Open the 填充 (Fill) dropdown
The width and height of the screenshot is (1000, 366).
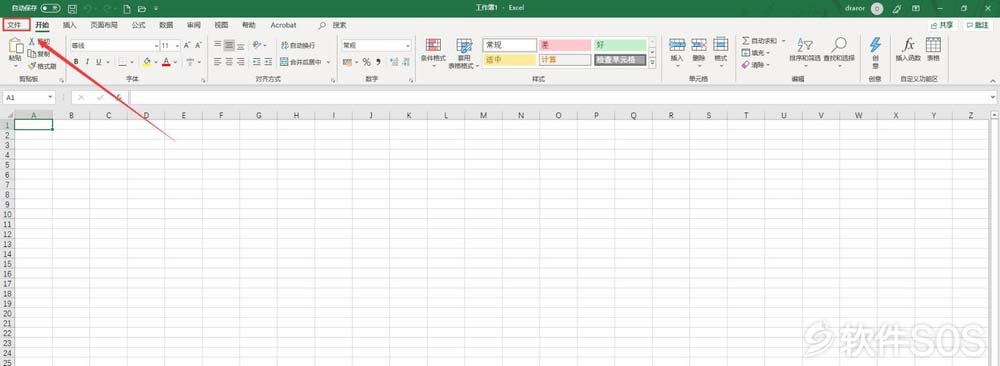[756, 53]
